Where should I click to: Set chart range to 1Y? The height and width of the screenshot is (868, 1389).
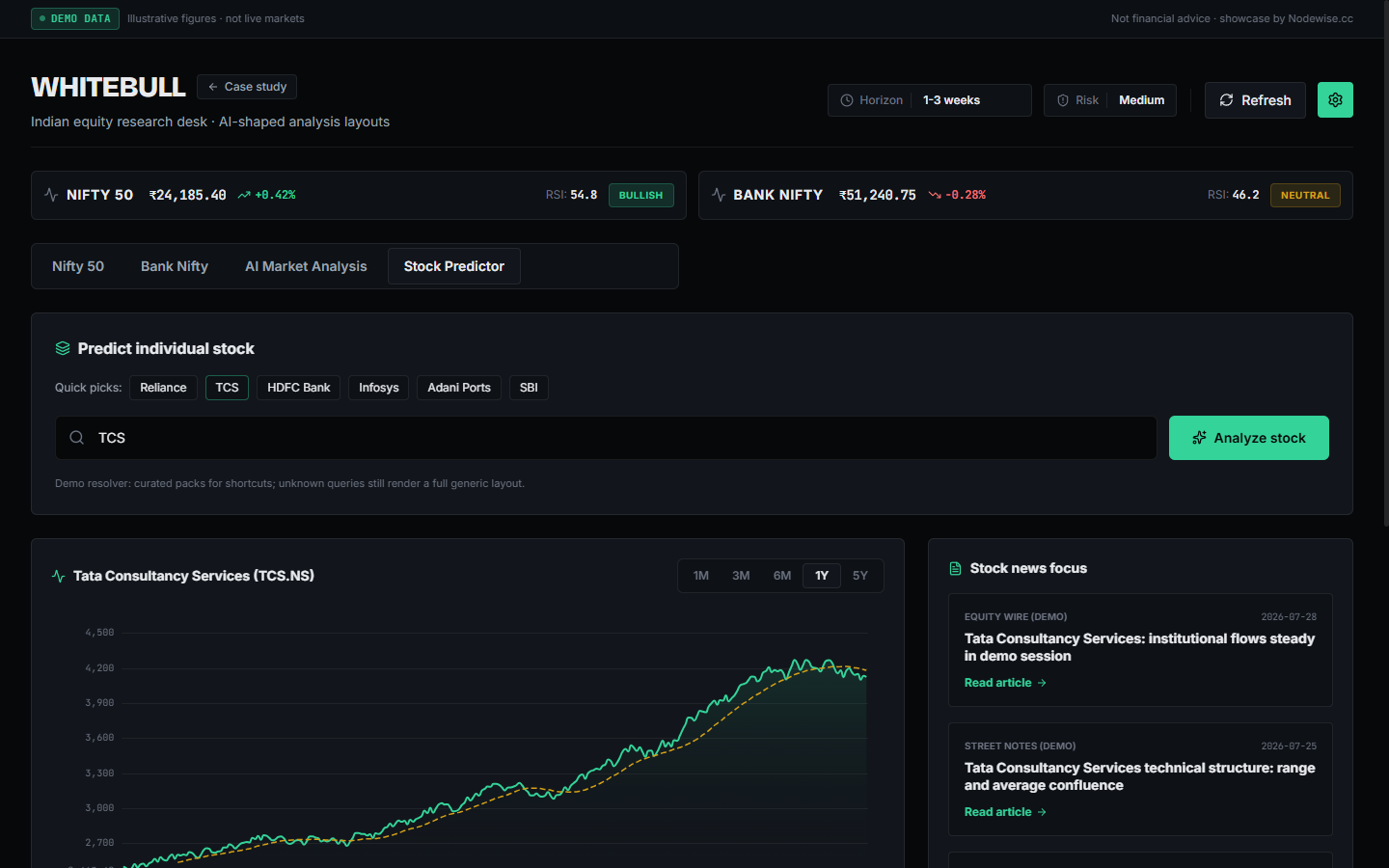click(822, 576)
